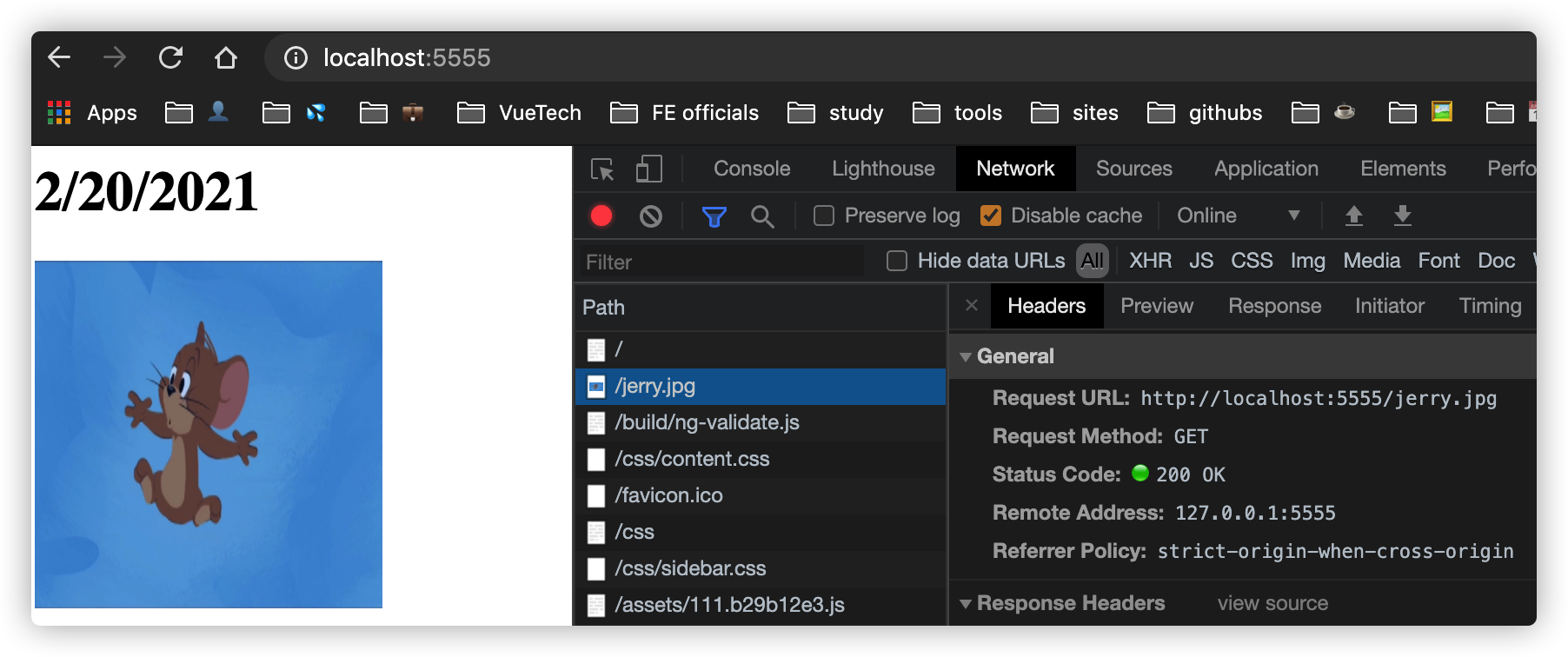
Task: Select the / root request row
Action: (x=761, y=349)
